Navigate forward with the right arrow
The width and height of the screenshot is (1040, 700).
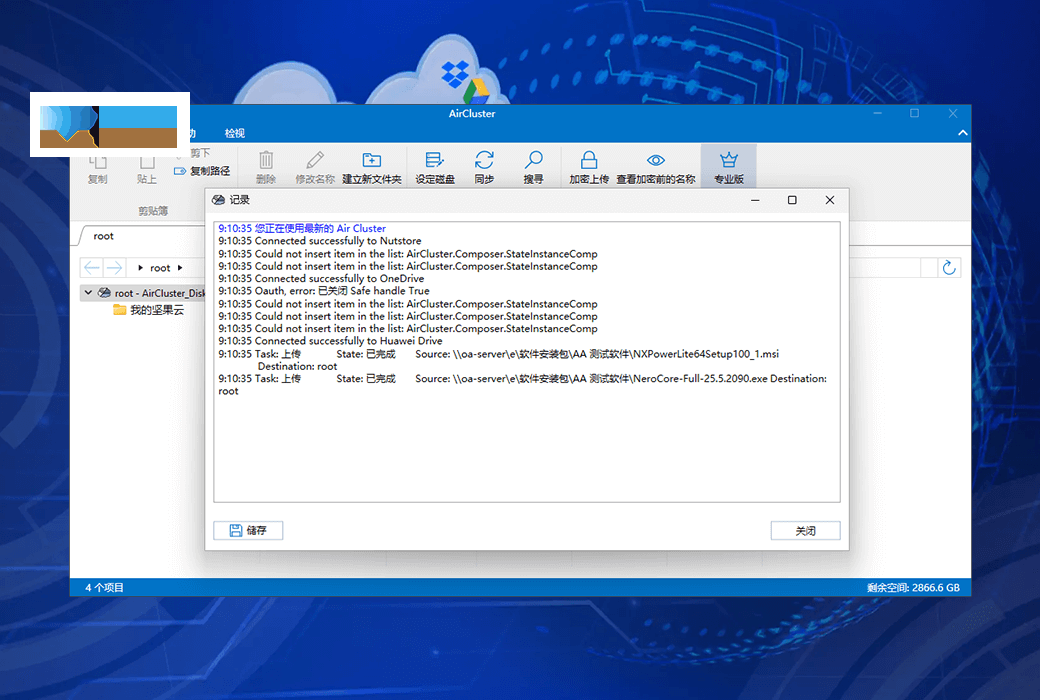114,267
